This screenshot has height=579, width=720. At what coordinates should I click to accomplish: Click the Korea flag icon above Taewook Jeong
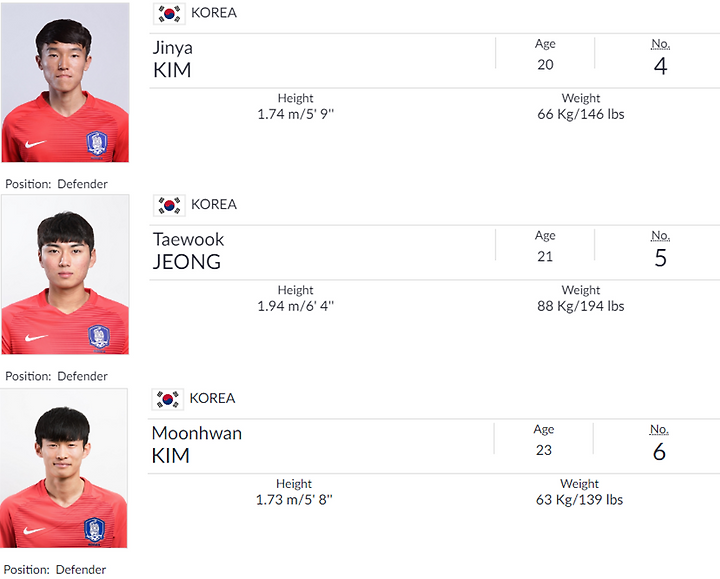pos(169,205)
